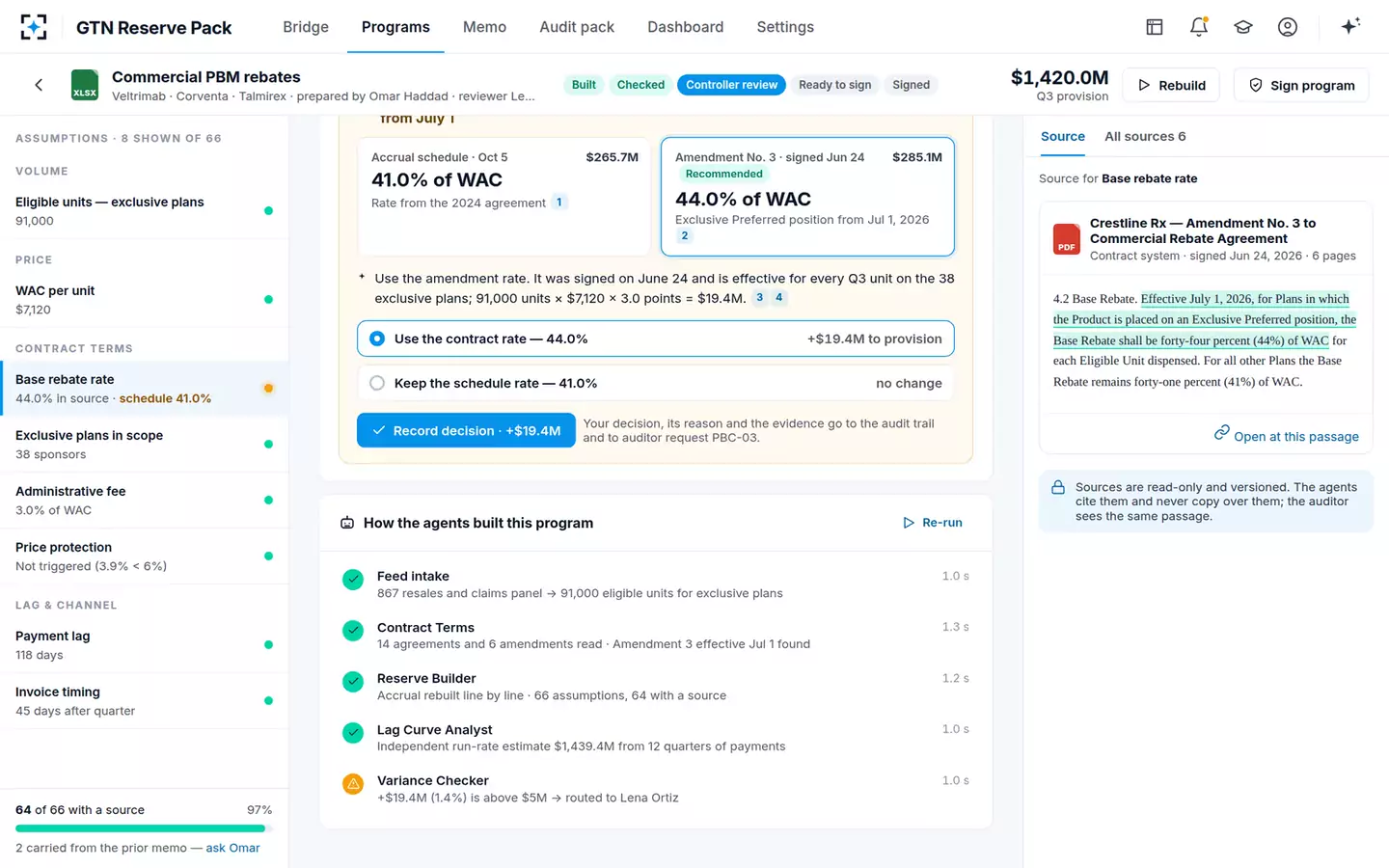Switch to All sources 6 tab
Image resolution: width=1389 pixels, height=868 pixels.
(1145, 136)
